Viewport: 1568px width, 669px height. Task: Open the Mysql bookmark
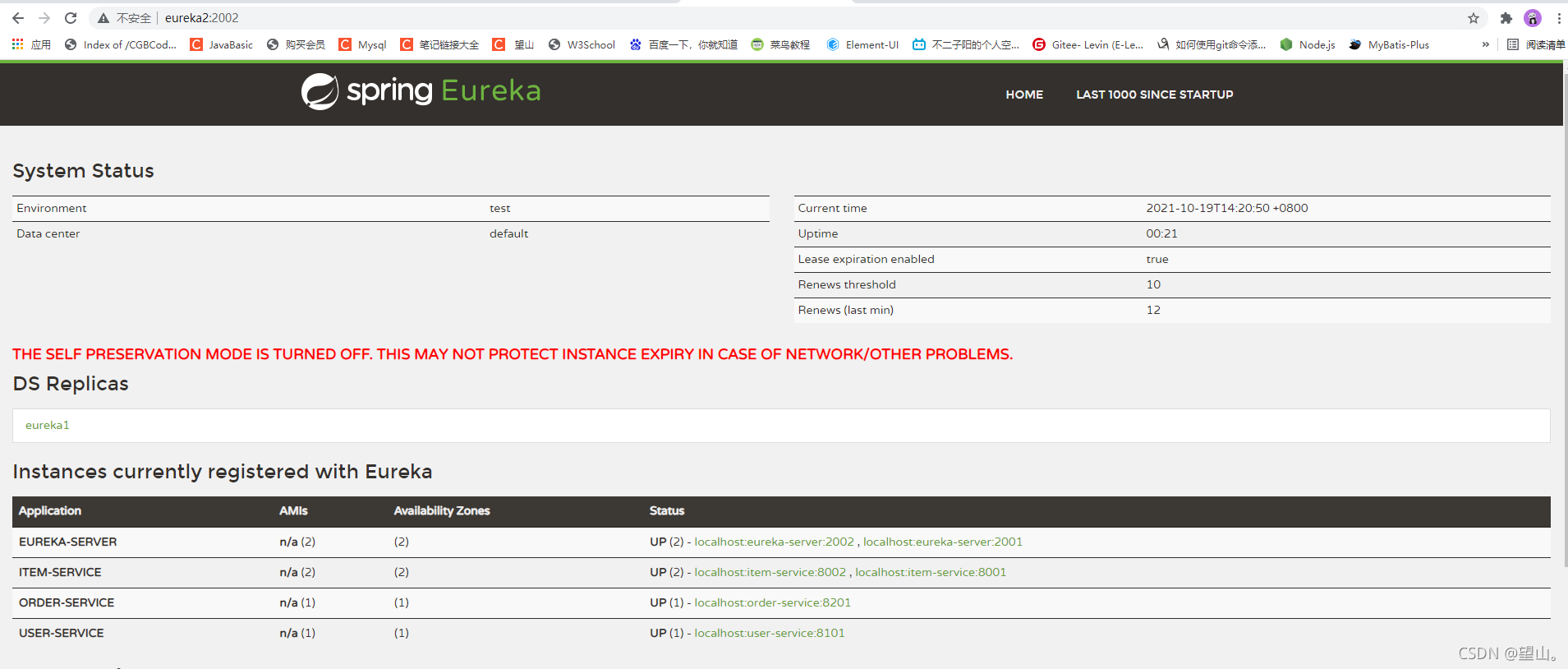pos(362,44)
